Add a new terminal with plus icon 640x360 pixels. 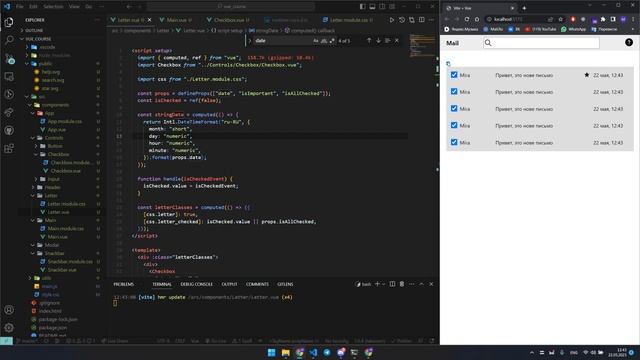pos(377,284)
